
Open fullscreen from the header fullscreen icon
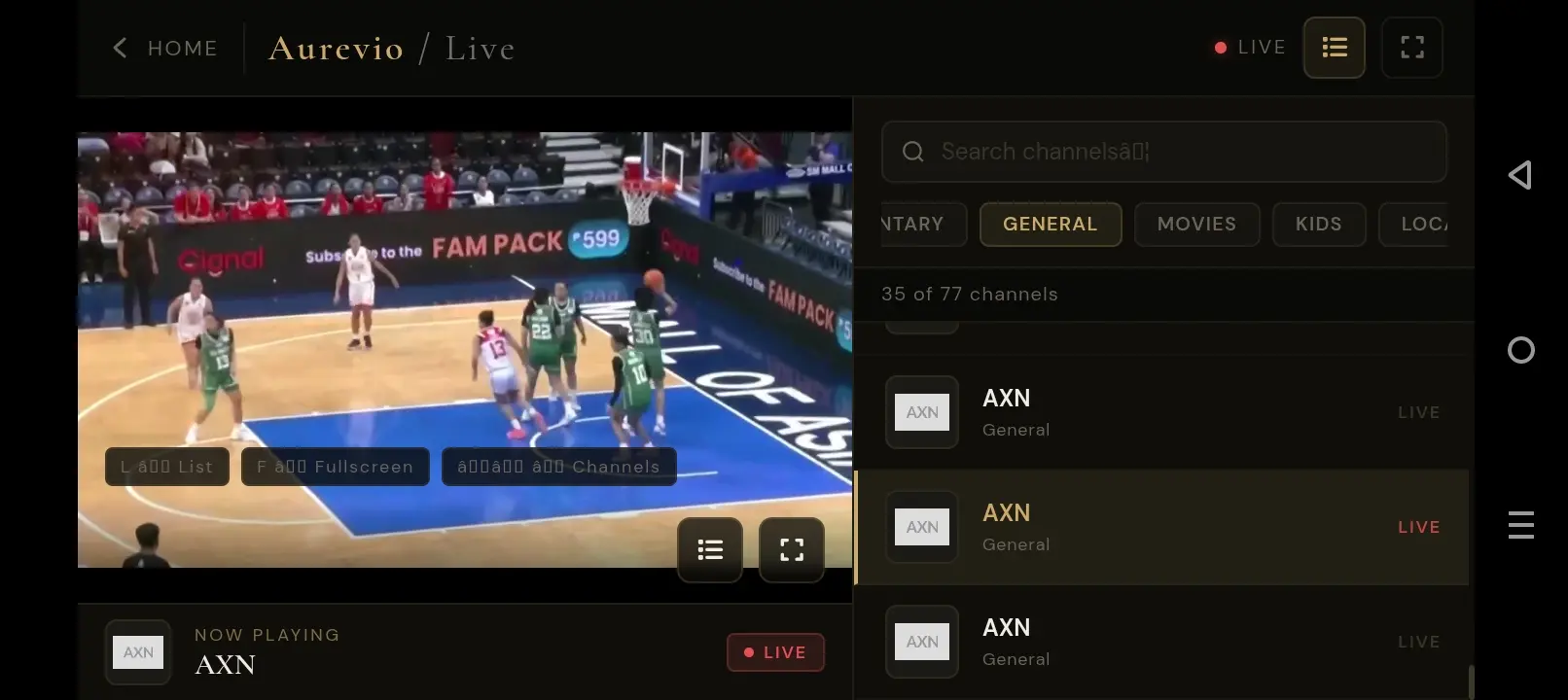click(x=1412, y=48)
